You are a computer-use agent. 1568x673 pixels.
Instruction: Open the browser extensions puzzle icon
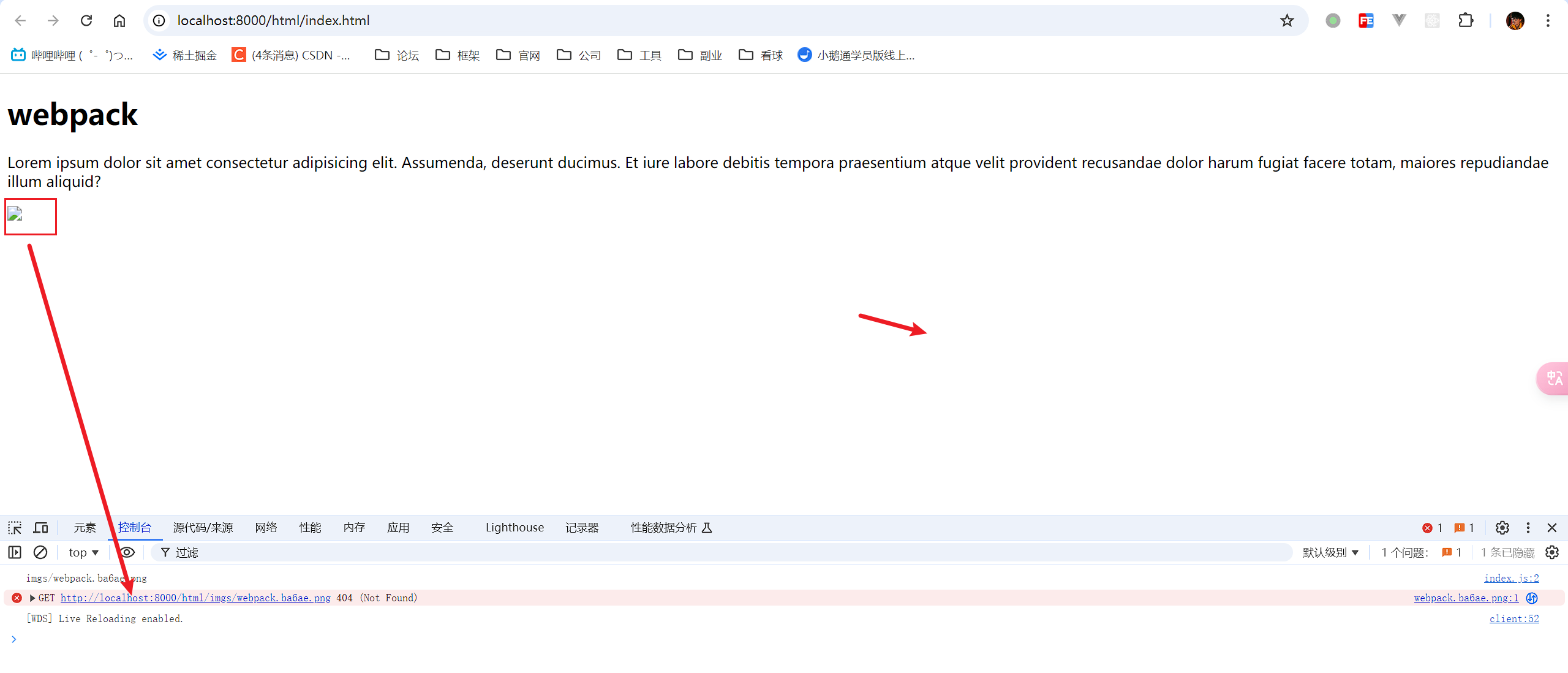(1466, 21)
